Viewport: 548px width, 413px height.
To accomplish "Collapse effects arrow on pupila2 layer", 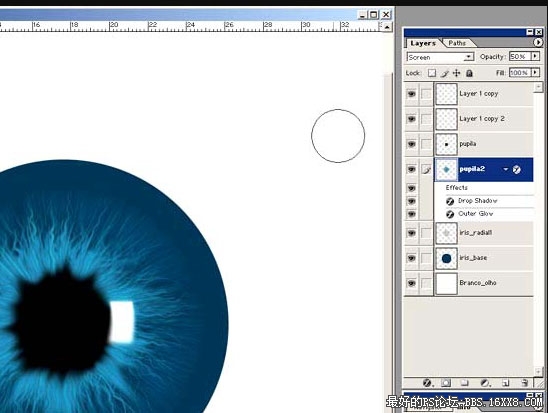I will pos(505,169).
